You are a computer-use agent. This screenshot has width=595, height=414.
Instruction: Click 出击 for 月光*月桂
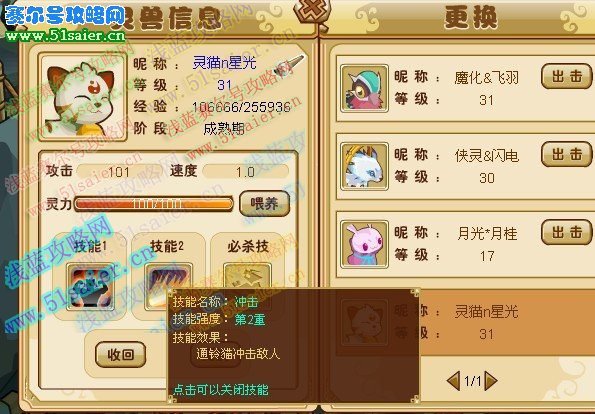[567, 232]
